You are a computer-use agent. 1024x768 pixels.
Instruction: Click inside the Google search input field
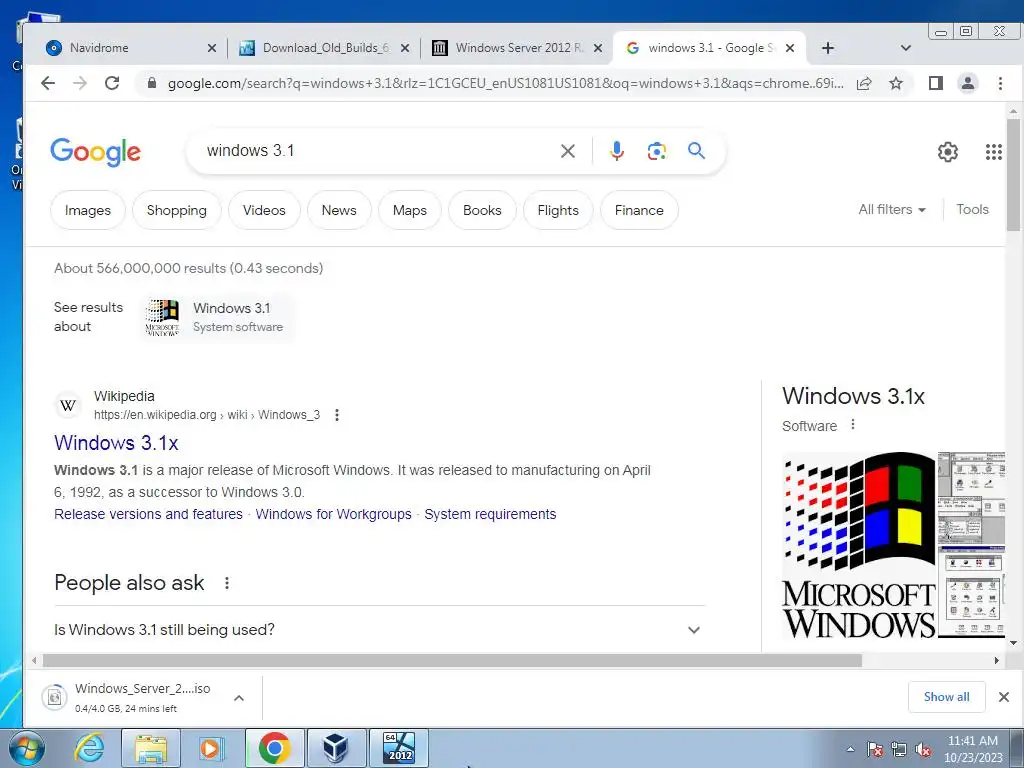click(379, 151)
